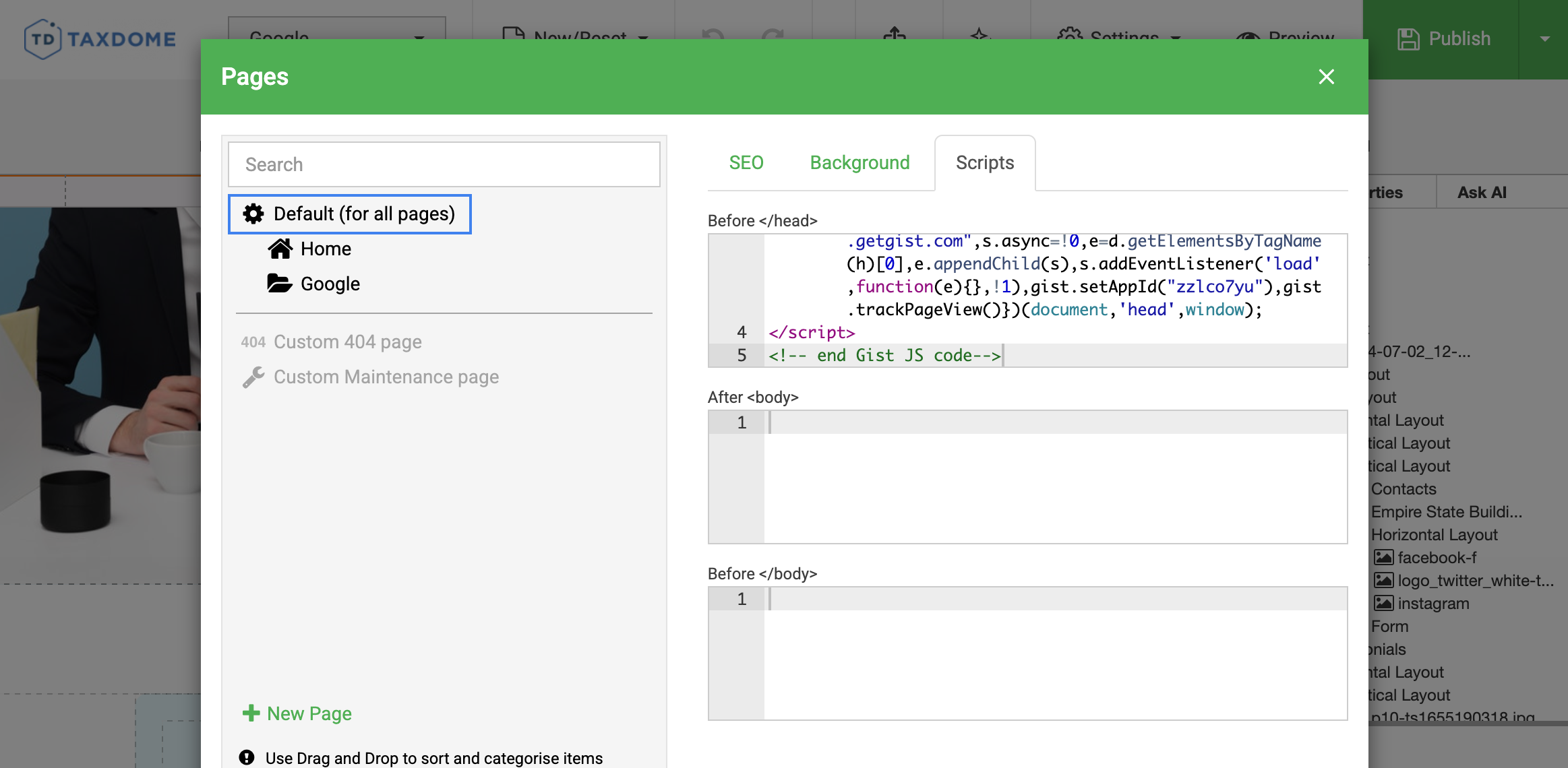Image resolution: width=1568 pixels, height=768 pixels.
Task: Click the facebook-f image icon
Action: [x=1384, y=558]
